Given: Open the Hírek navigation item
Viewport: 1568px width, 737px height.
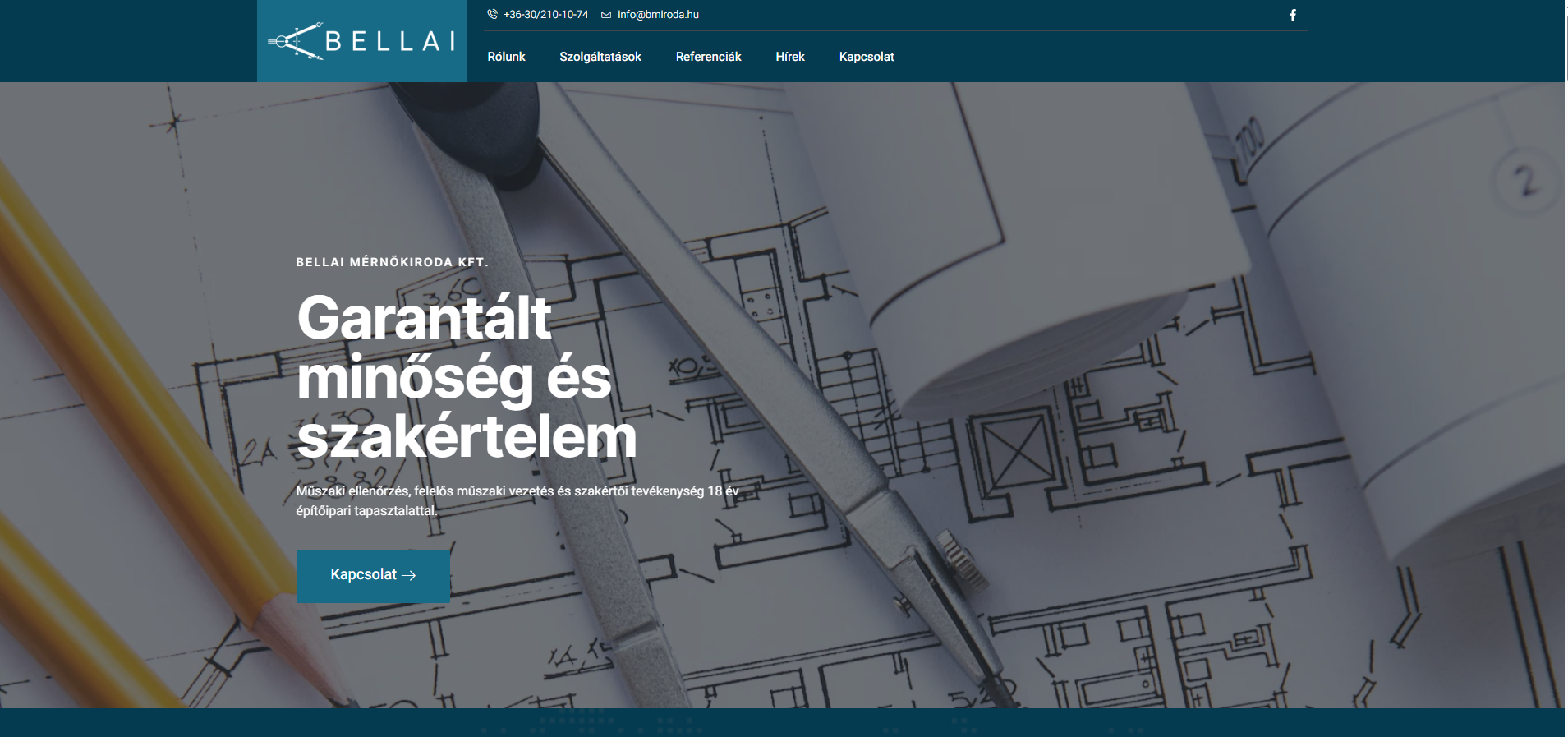Looking at the screenshot, I should [790, 57].
